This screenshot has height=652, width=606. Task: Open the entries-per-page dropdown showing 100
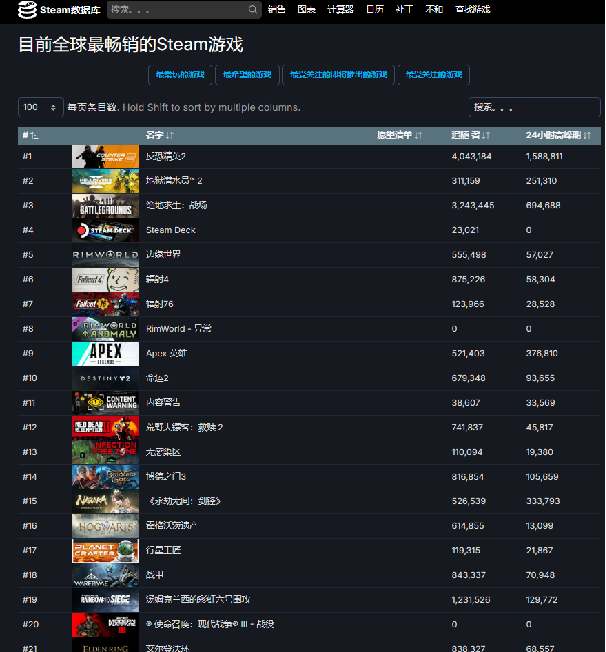pos(40,107)
